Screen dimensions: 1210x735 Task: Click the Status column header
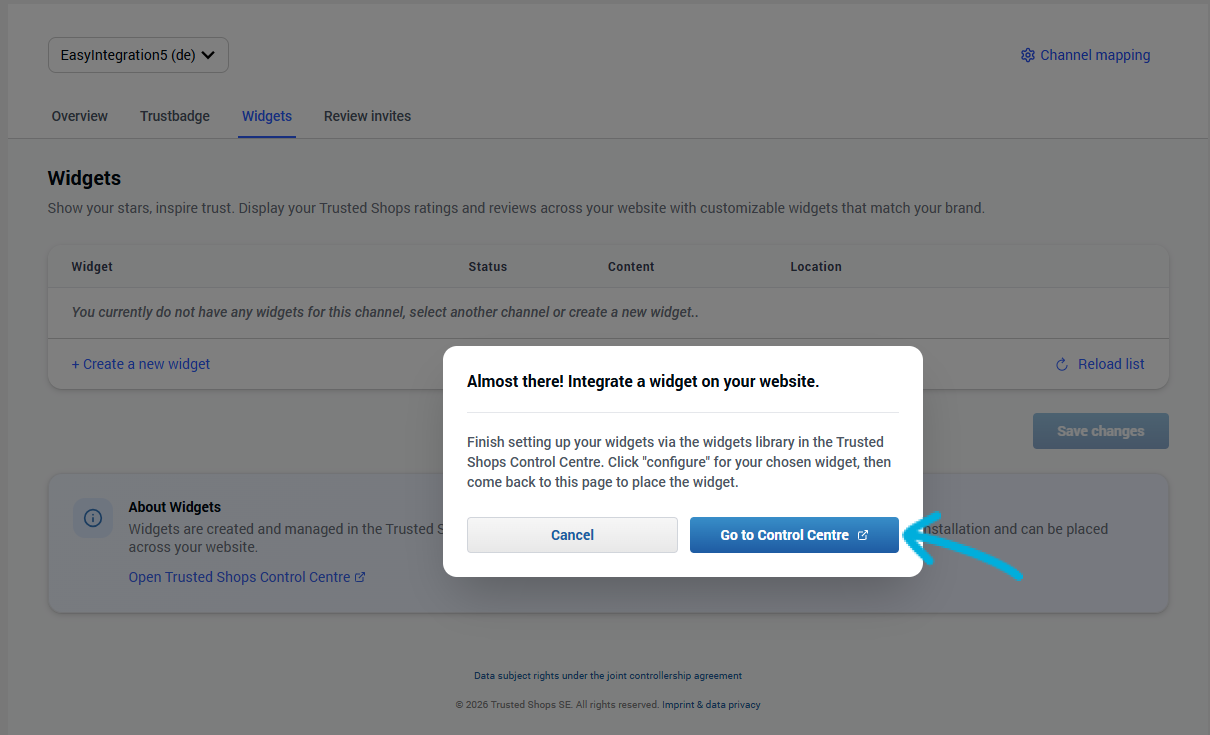point(487,267)
